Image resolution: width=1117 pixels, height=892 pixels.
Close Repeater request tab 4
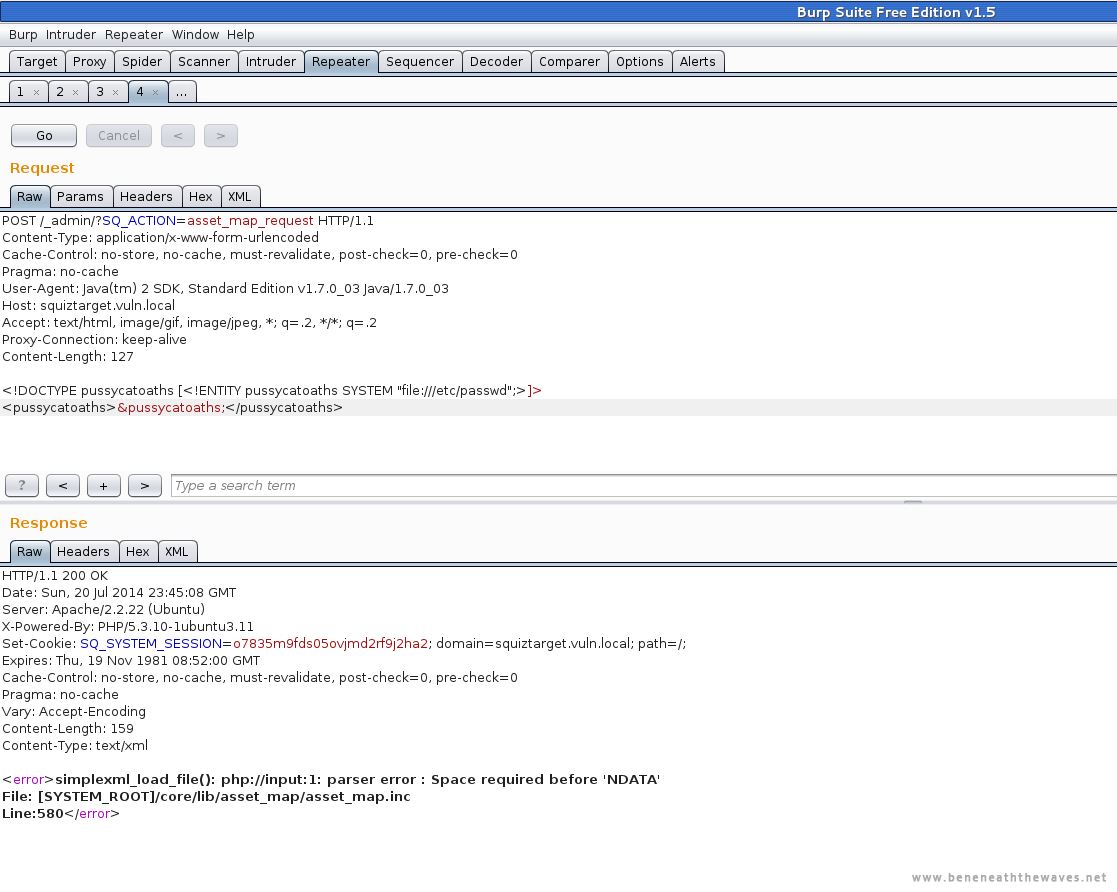tap(155, 93)
